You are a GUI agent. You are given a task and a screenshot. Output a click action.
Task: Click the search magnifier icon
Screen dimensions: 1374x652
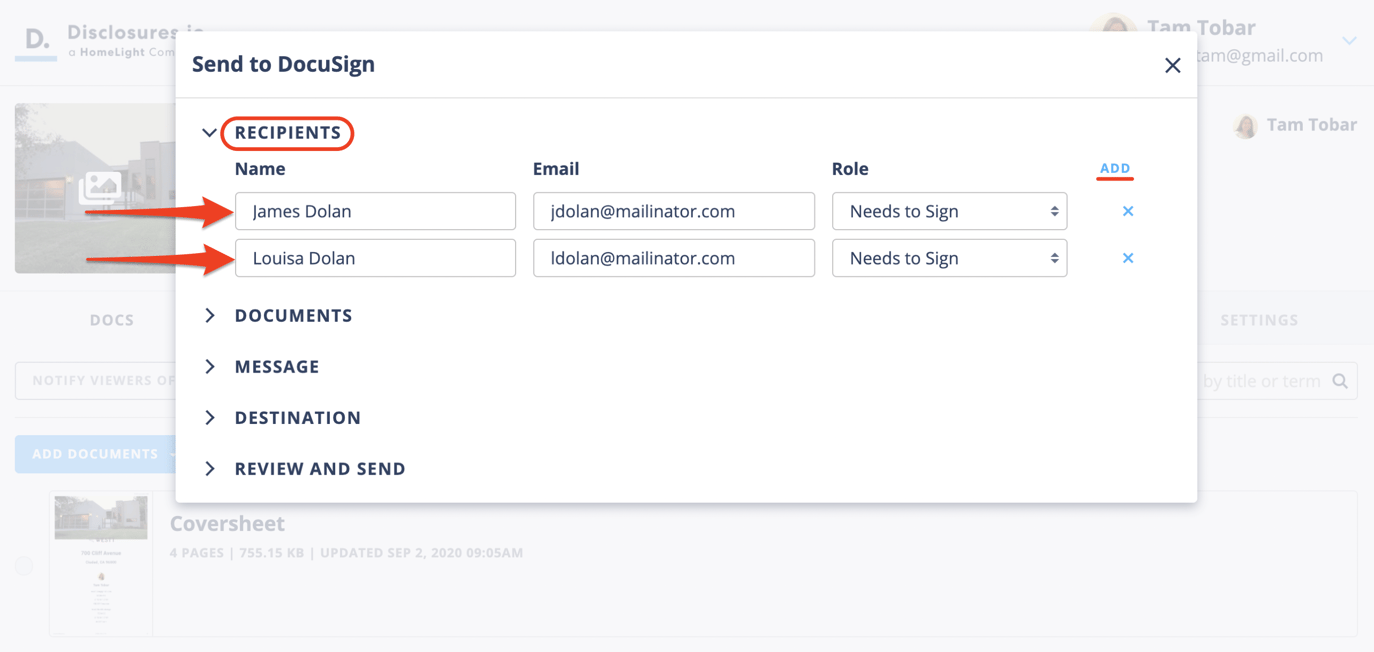click(x=1340, y=381)
